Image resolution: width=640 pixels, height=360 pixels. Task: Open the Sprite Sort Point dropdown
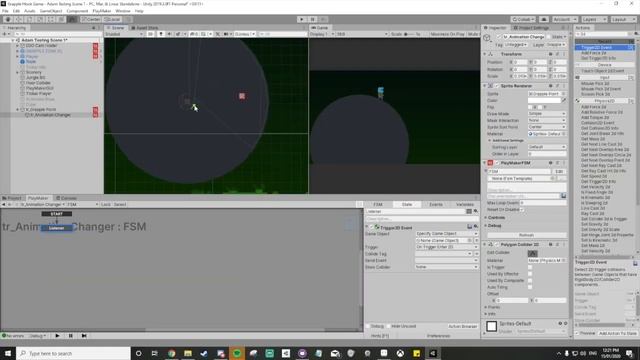pos(547,127)
